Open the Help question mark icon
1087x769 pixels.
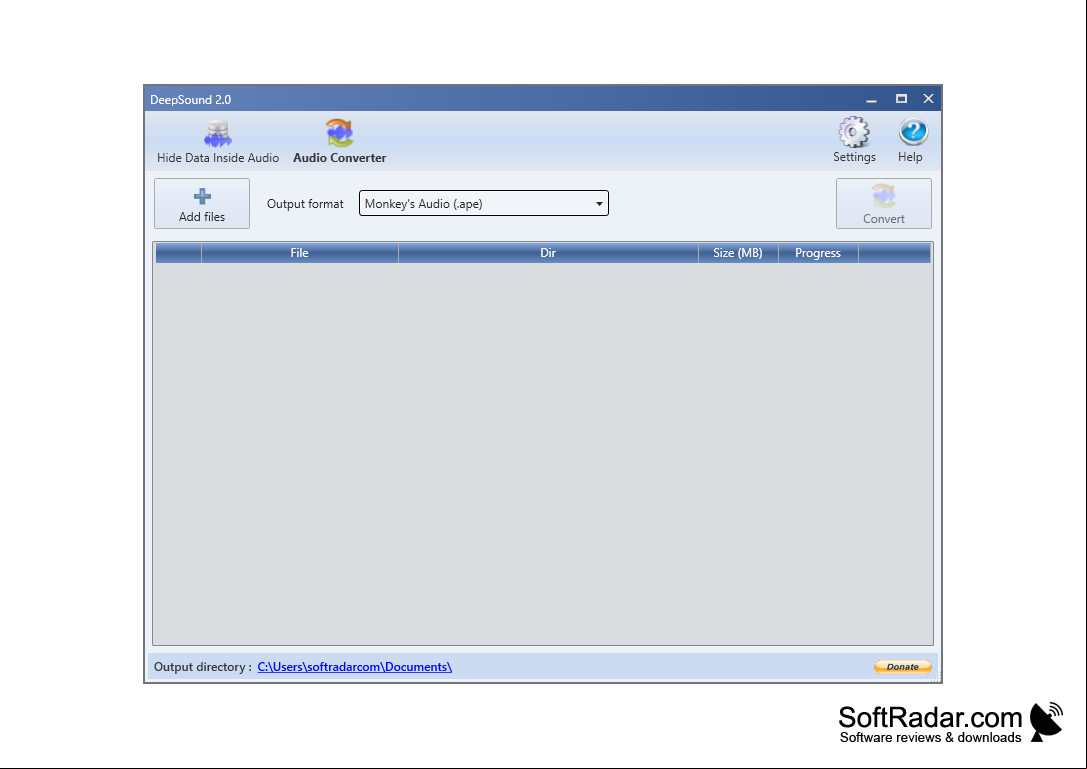tap(911, 141)
